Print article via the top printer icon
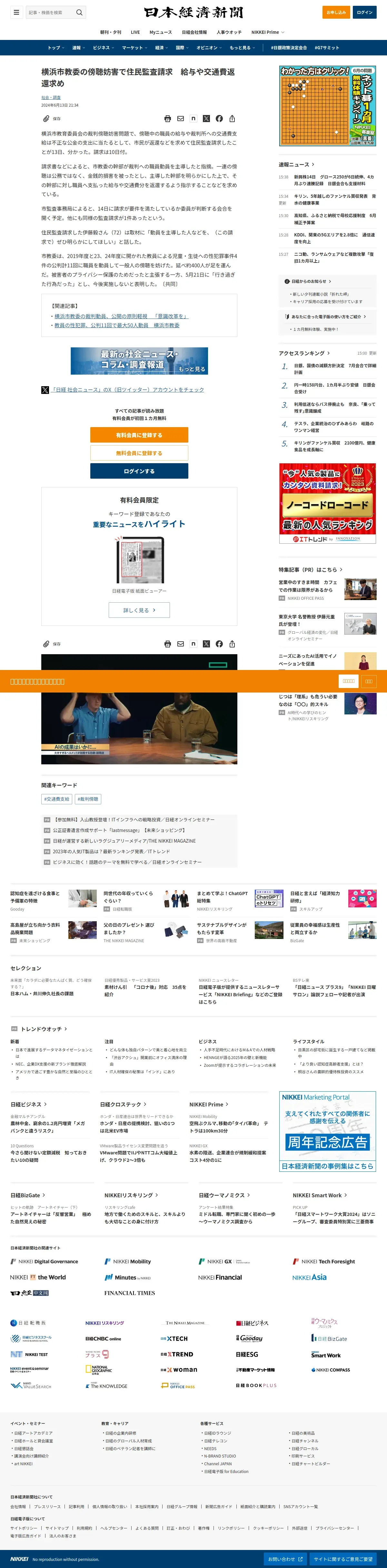This screenshot has height=1568, width=387. (x=168, y=119)
